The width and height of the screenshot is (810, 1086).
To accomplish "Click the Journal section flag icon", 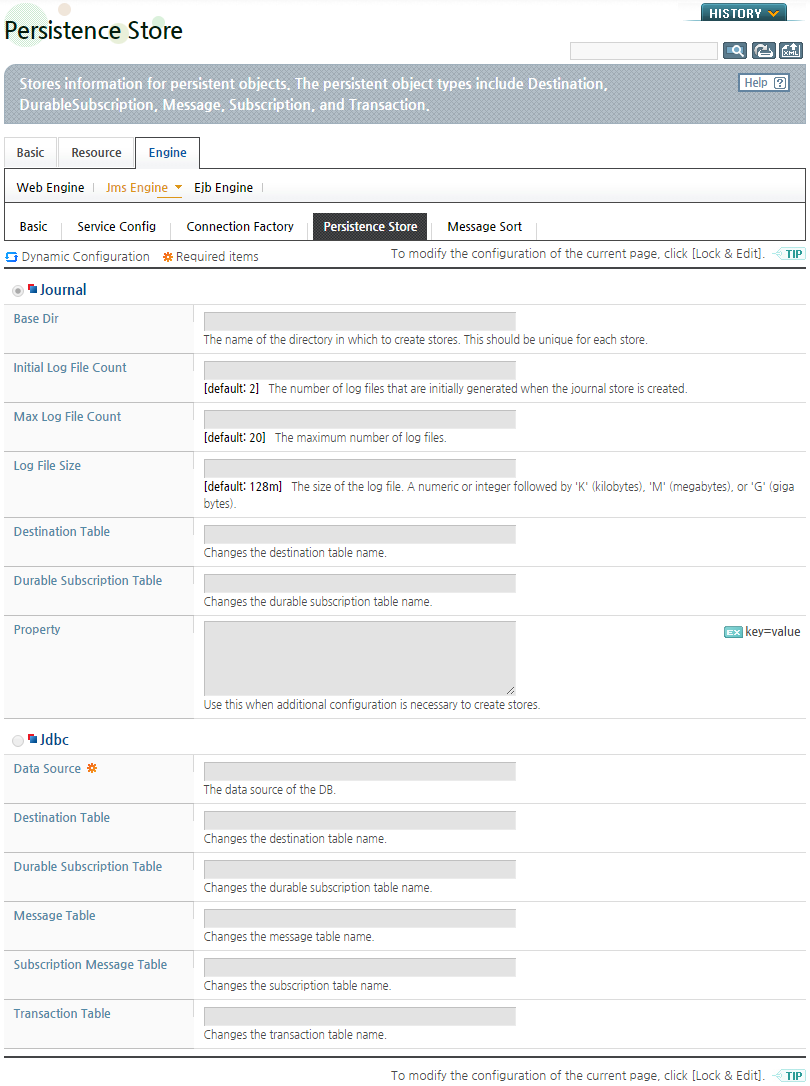I will (33, 289).
